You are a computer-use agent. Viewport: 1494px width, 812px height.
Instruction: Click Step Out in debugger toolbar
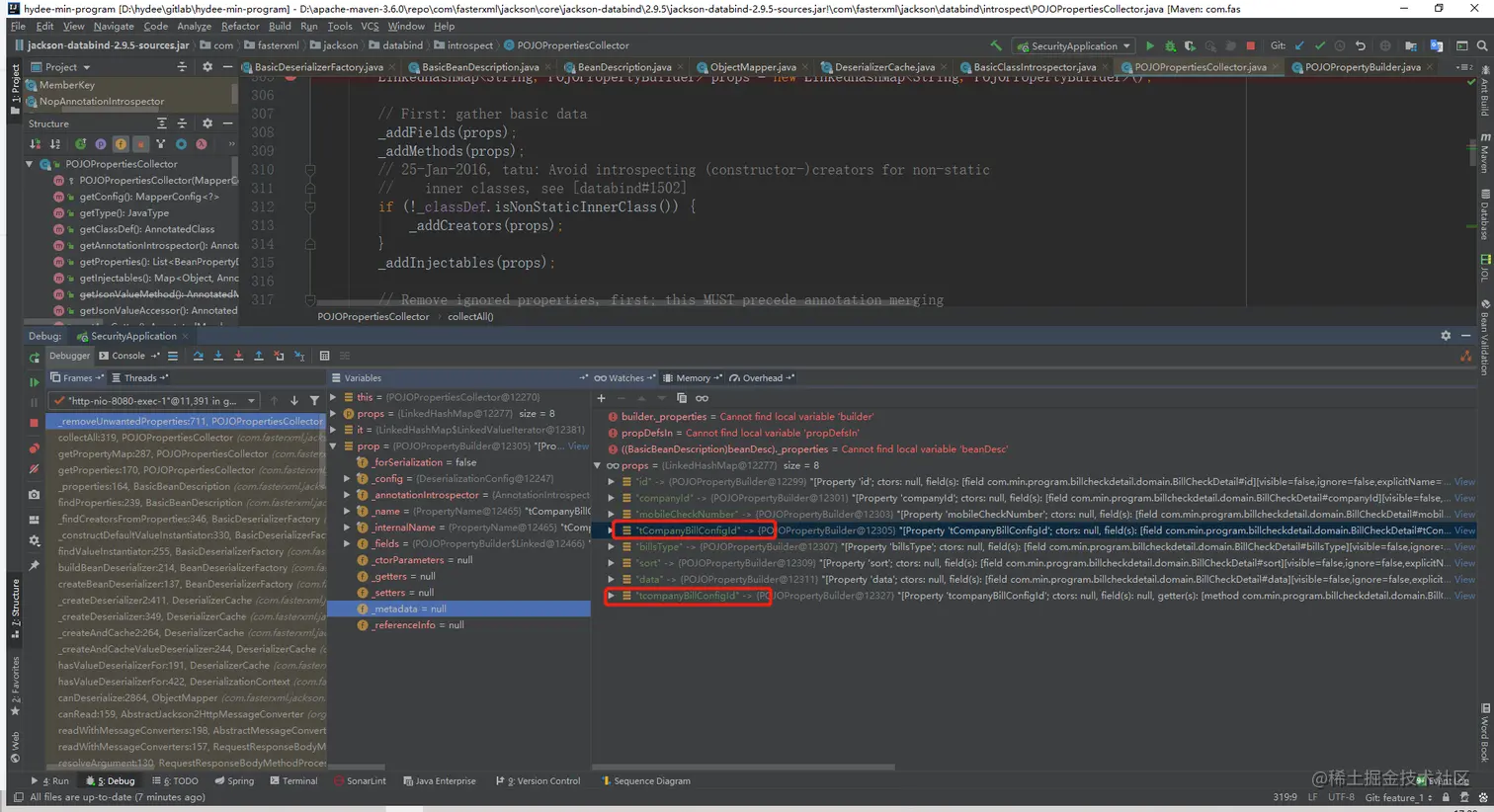pos(259,356)
